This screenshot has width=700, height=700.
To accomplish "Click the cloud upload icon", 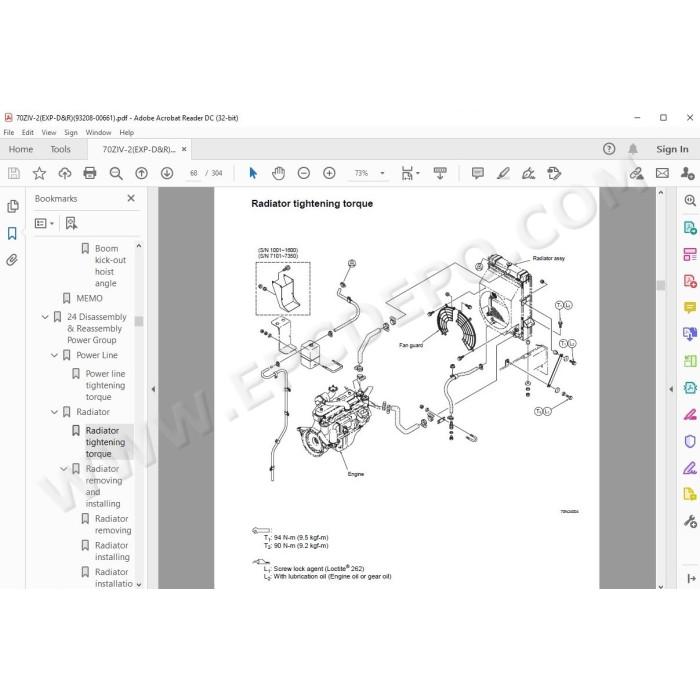I will point(65,173).
